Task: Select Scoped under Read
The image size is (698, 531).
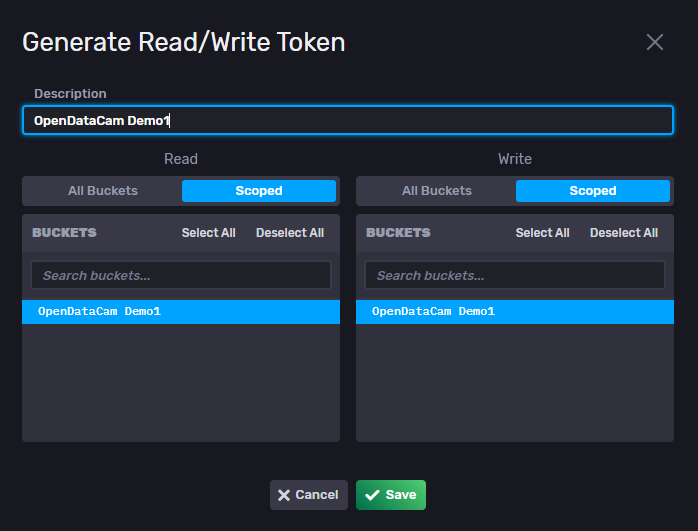Action: pos(259,191)
